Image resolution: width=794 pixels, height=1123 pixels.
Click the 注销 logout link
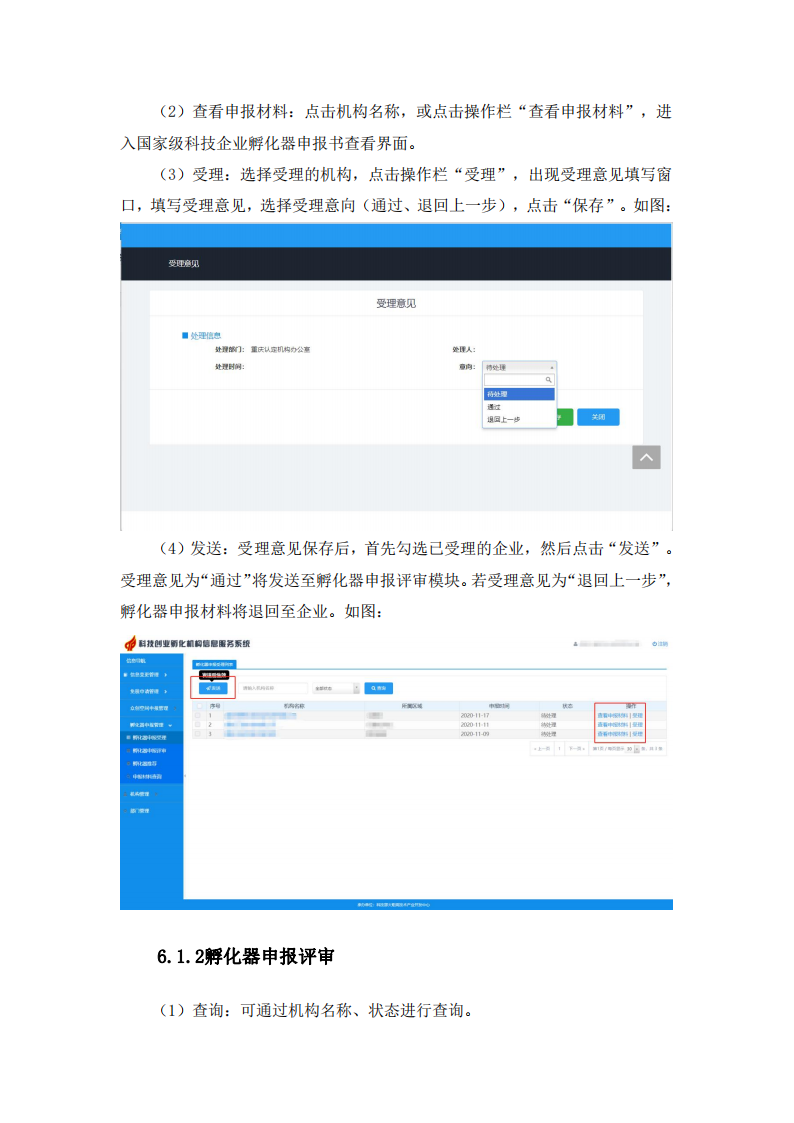[660, 644]
